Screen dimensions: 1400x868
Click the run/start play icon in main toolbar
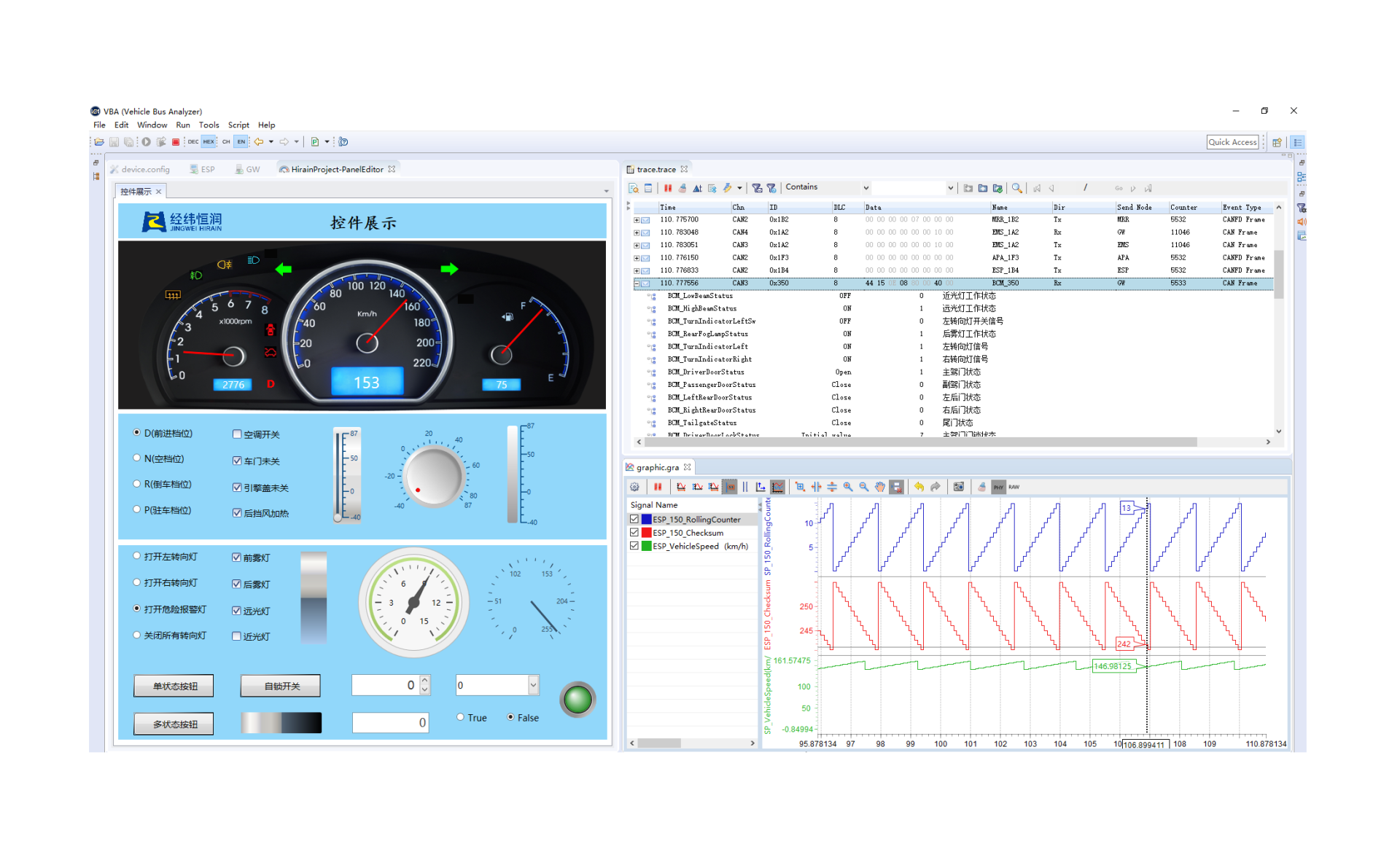click(x=146, y=142)
